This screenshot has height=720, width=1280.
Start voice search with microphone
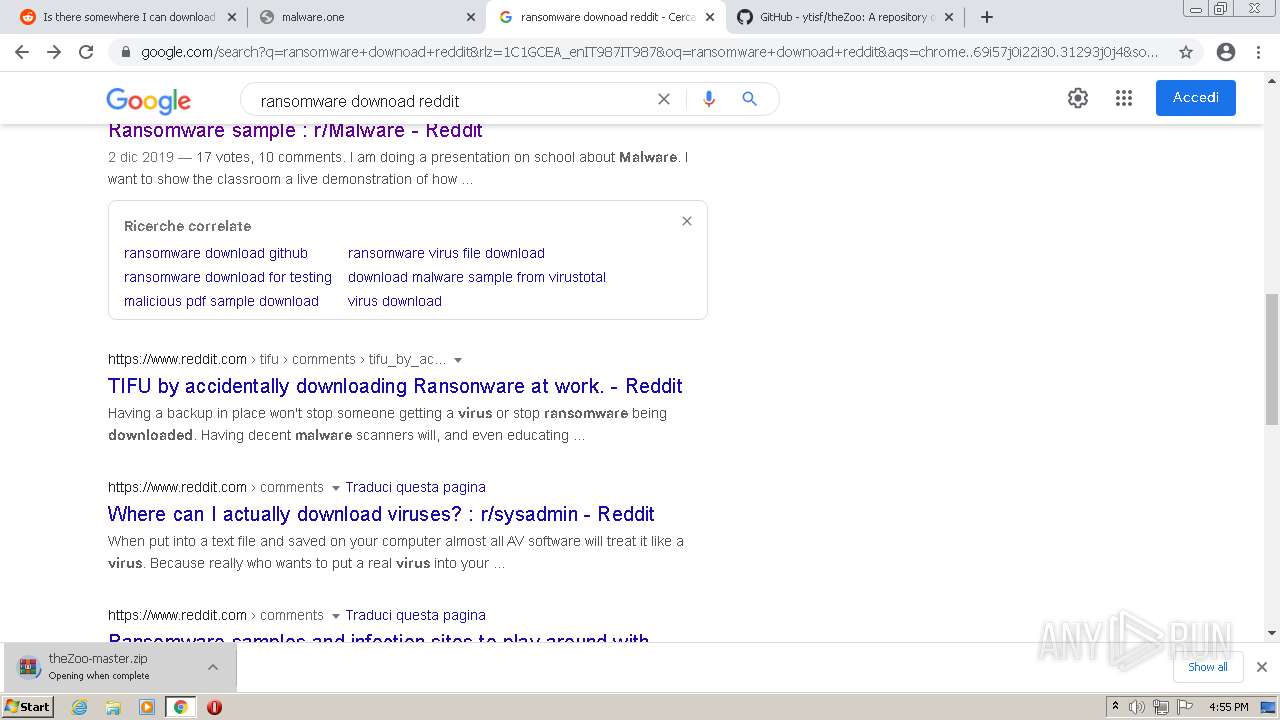click(709, 99)
